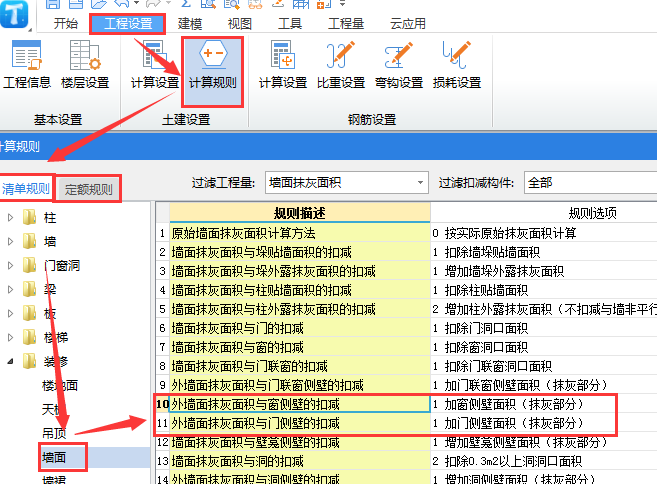The image size is (657, 484).
Task: Expand the 门窗洞 tree node
Action: 10,265
